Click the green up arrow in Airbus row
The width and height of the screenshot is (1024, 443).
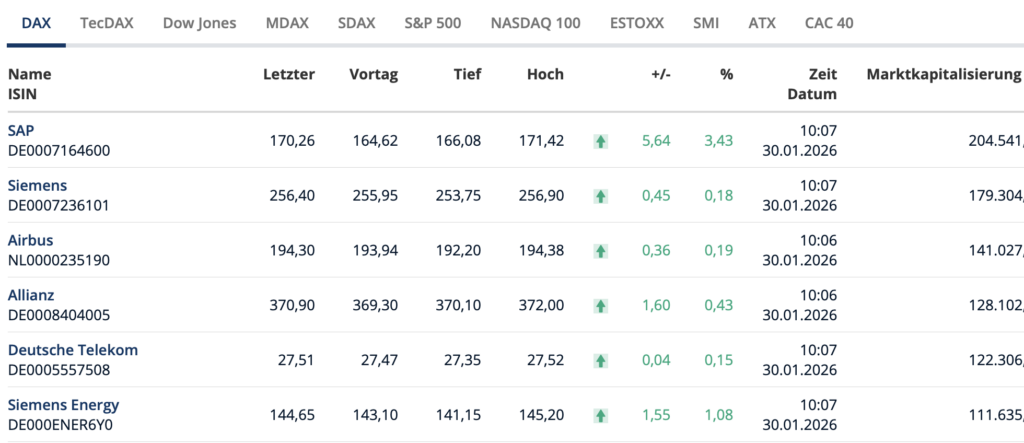tap(600, 251)
